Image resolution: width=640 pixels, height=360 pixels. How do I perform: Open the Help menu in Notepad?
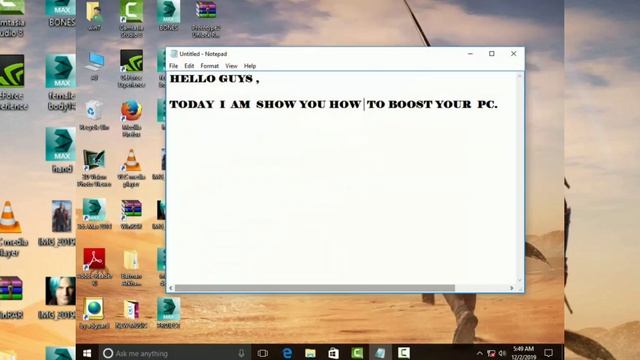250,66
